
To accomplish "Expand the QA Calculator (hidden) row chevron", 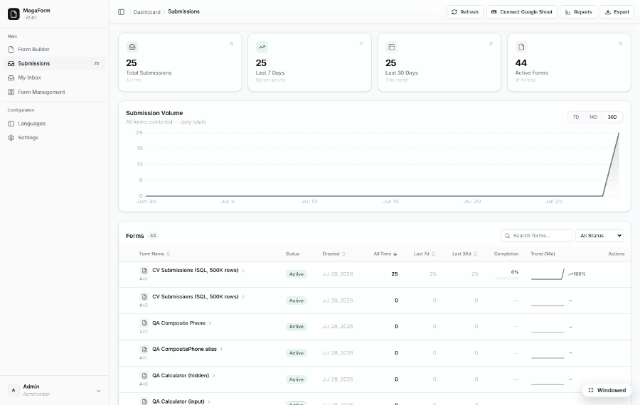I will click(213, 376).
